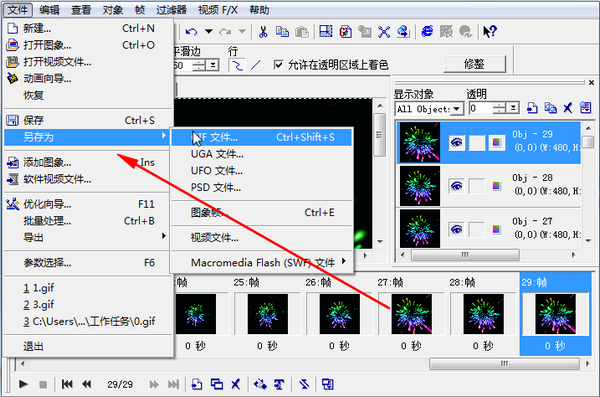Select frame 25 thumbnail
The width and height of the screenshot is (600, 397).
click(267, 314)
